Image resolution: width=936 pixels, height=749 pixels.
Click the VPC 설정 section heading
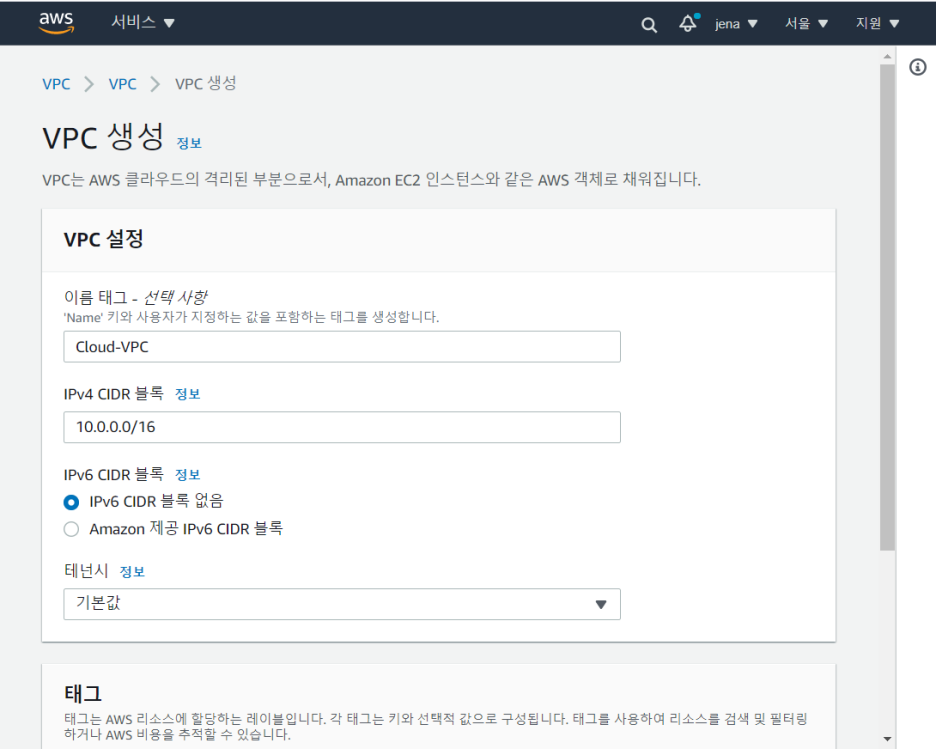(x=103, y=239)
